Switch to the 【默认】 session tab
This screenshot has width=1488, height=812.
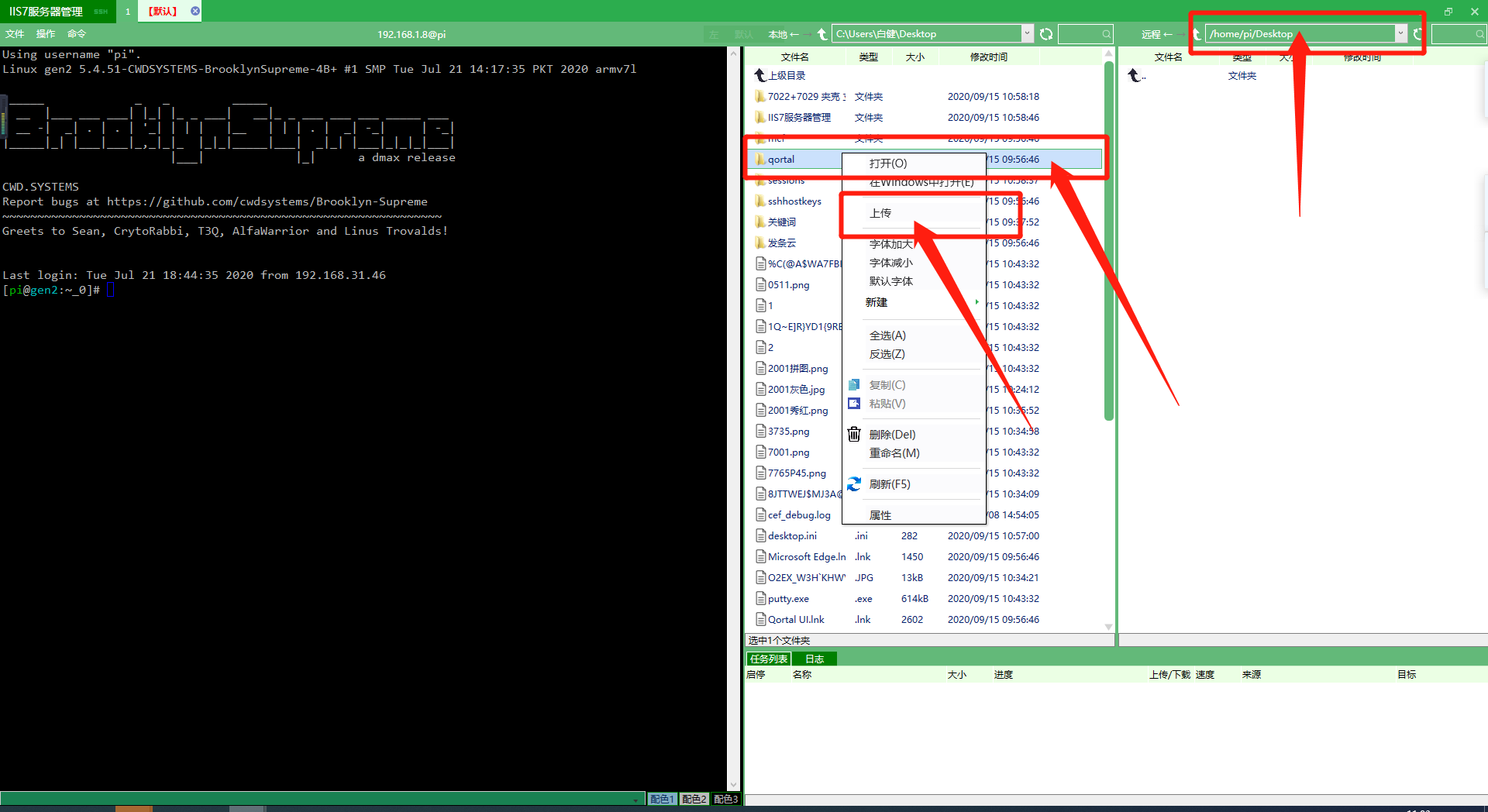(163, 12)
